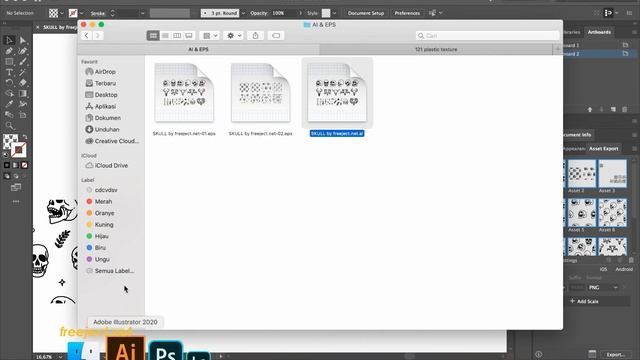This screenshot has width=640, height=360.
Task: Open PNG format dropdown in Asset Export
Action: click(603, 288)
